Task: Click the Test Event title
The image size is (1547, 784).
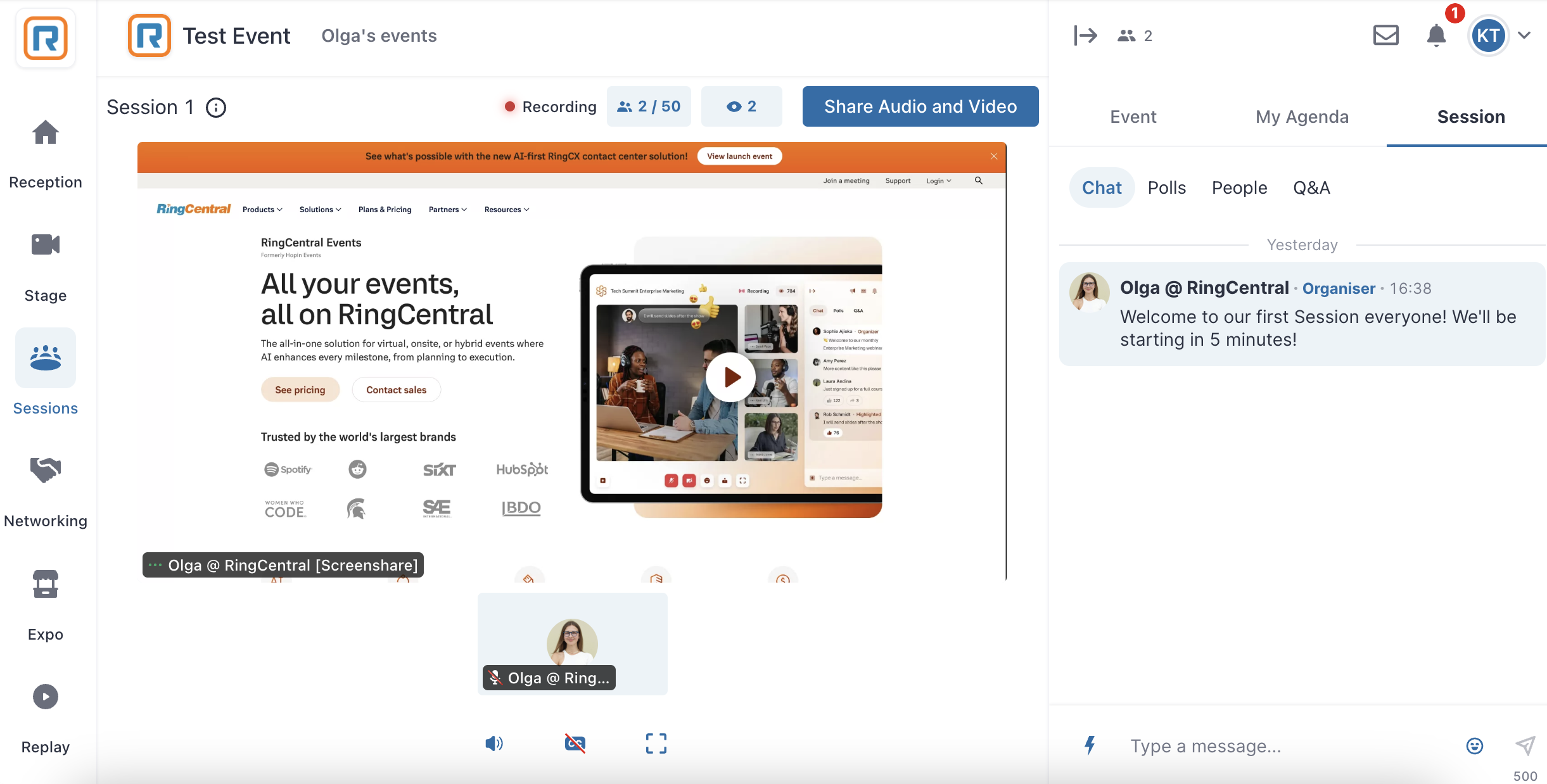Action: (236, 36)
